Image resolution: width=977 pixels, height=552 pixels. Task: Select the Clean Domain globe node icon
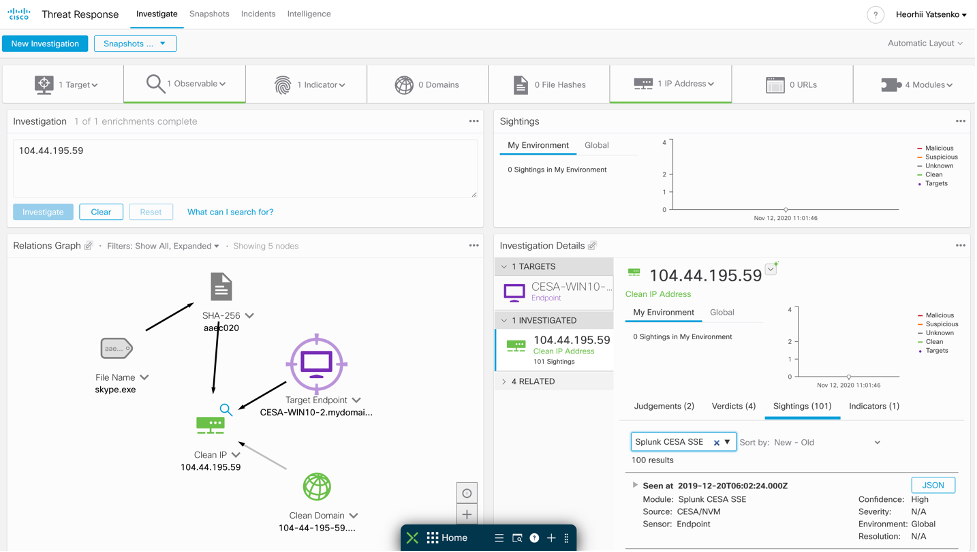click(317, 487)
